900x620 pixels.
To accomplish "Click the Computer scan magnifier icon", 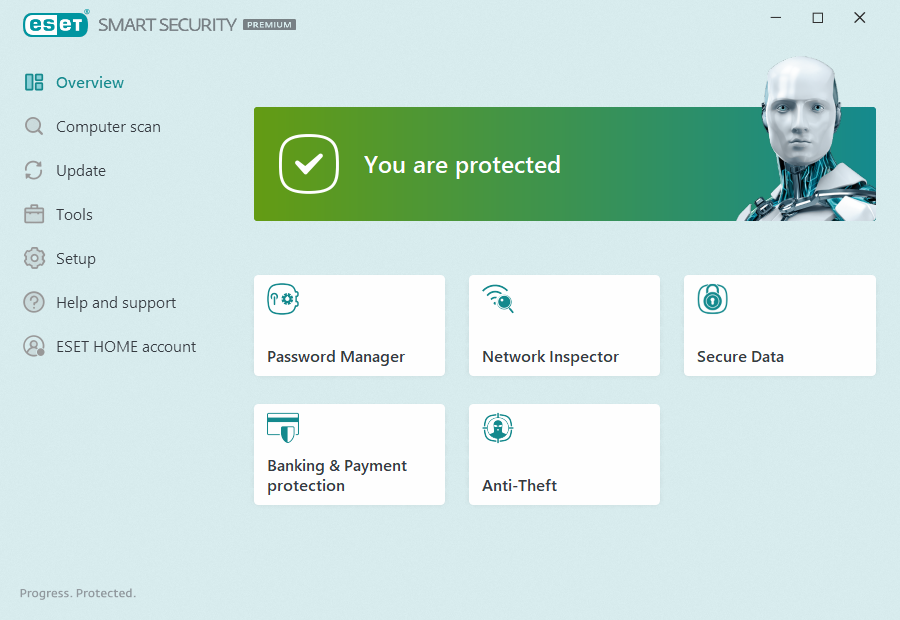I will [34, 127].
